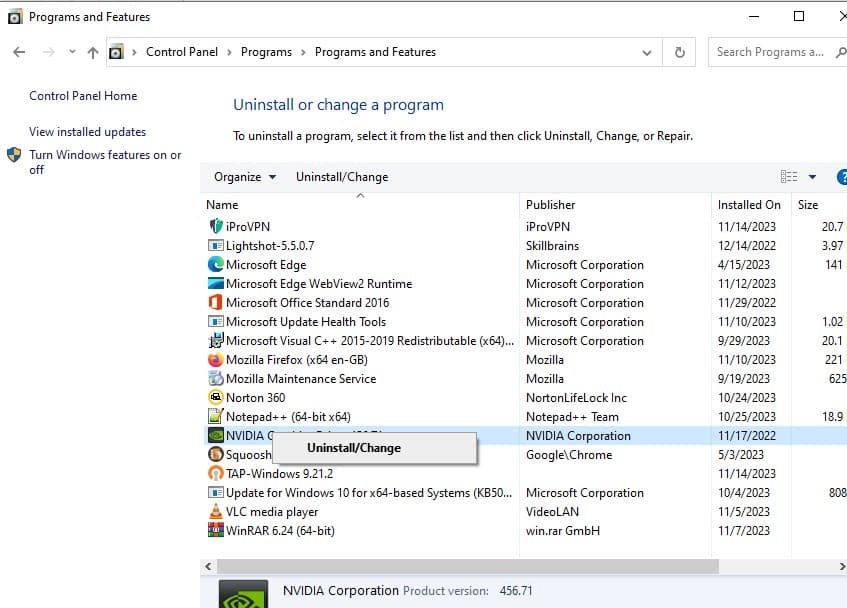Click Uninstall/Change in the toolbar
The image size is (847, 608).
[x=342, y=177]
